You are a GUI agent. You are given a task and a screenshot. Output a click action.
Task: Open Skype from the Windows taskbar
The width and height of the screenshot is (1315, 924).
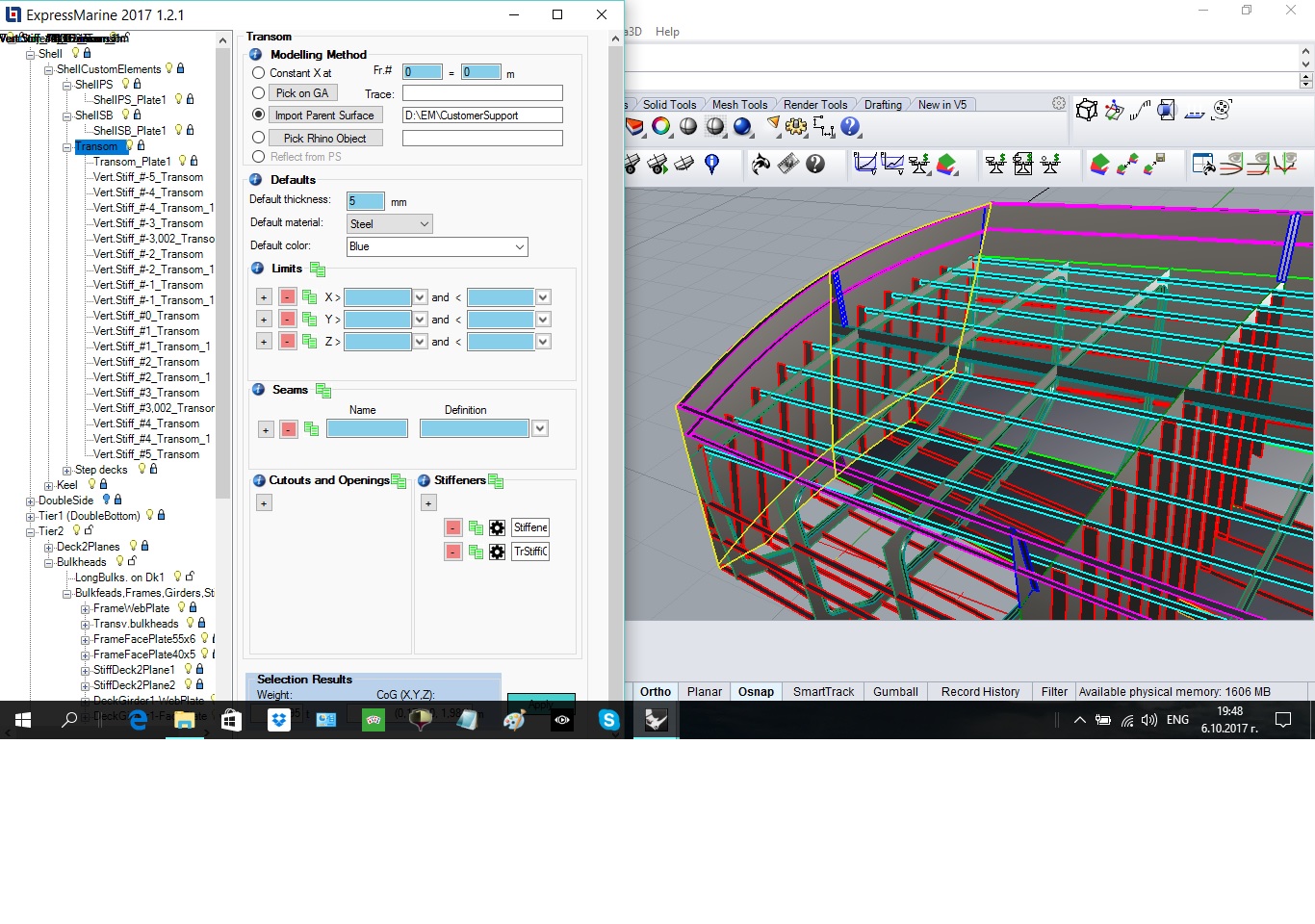coord(608,720)
